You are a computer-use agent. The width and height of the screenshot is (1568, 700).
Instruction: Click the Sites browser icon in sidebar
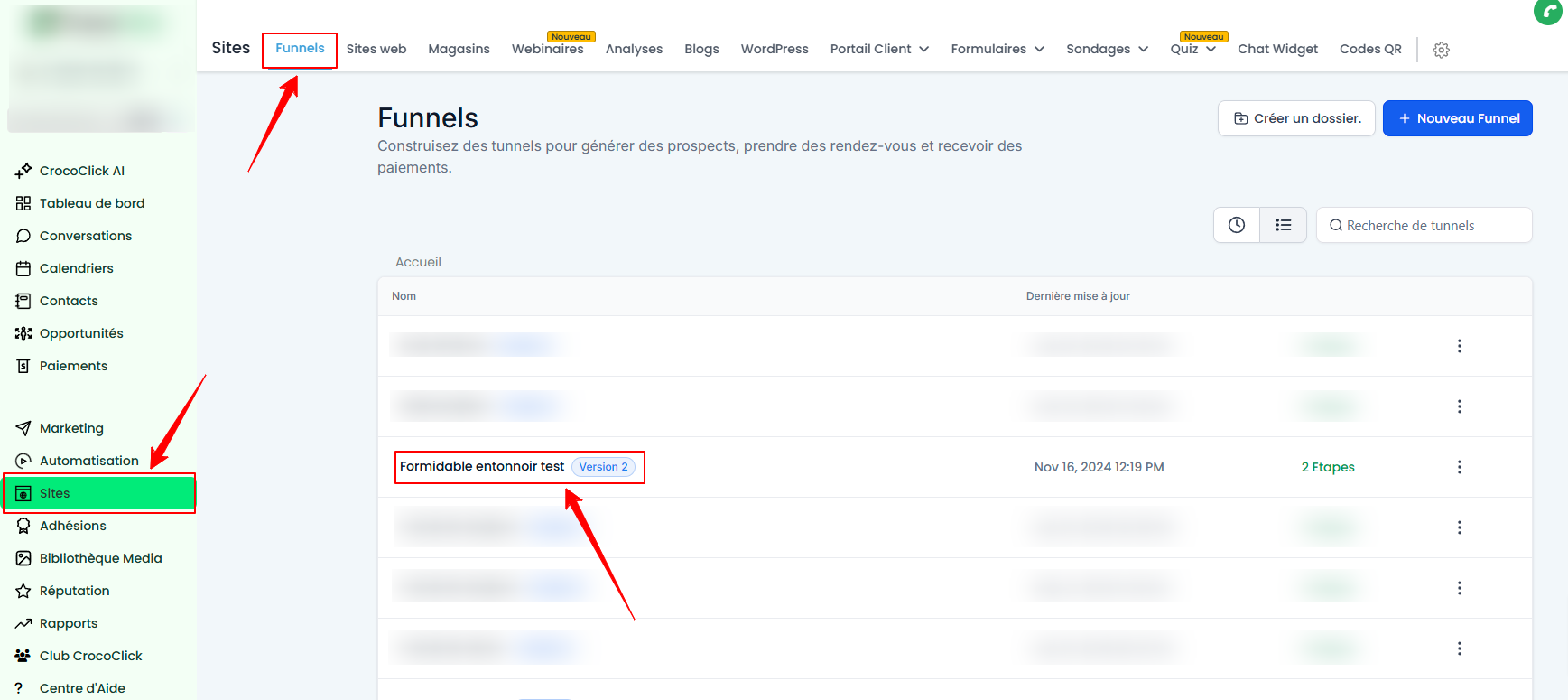pyautogui.click(x=23, y=493)
